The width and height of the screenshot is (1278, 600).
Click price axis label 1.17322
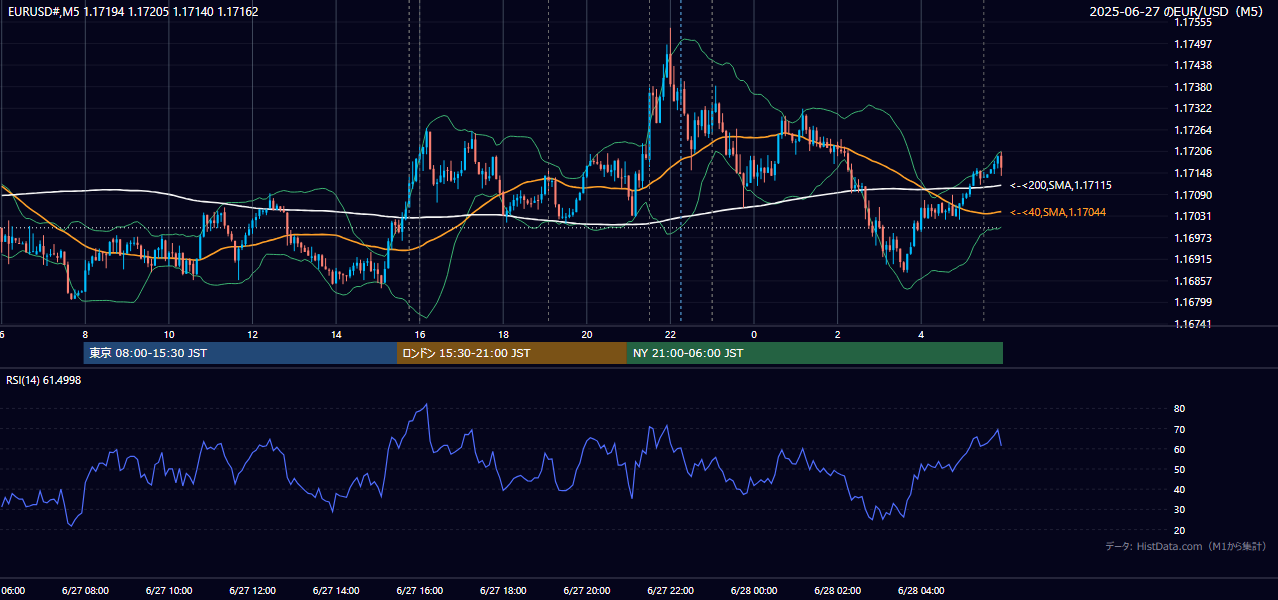tap(1192, 109)
